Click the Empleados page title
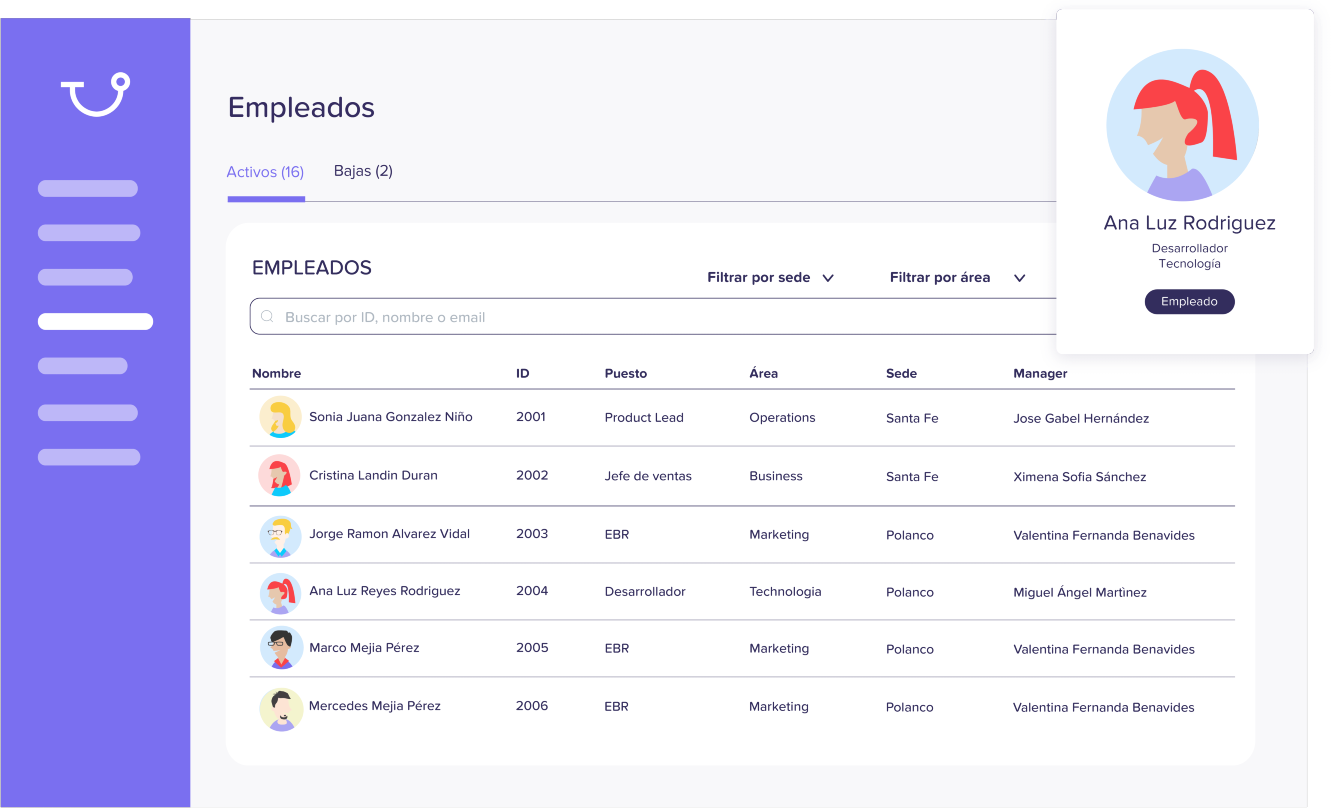This screenshot has width=1331, height=808. click(301, 108)
